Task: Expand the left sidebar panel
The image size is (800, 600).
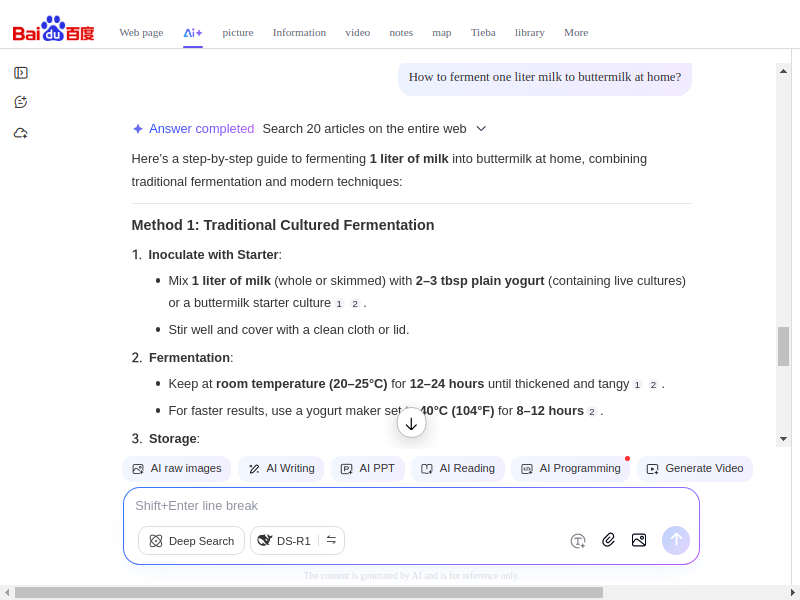Action: pos(20,72)
